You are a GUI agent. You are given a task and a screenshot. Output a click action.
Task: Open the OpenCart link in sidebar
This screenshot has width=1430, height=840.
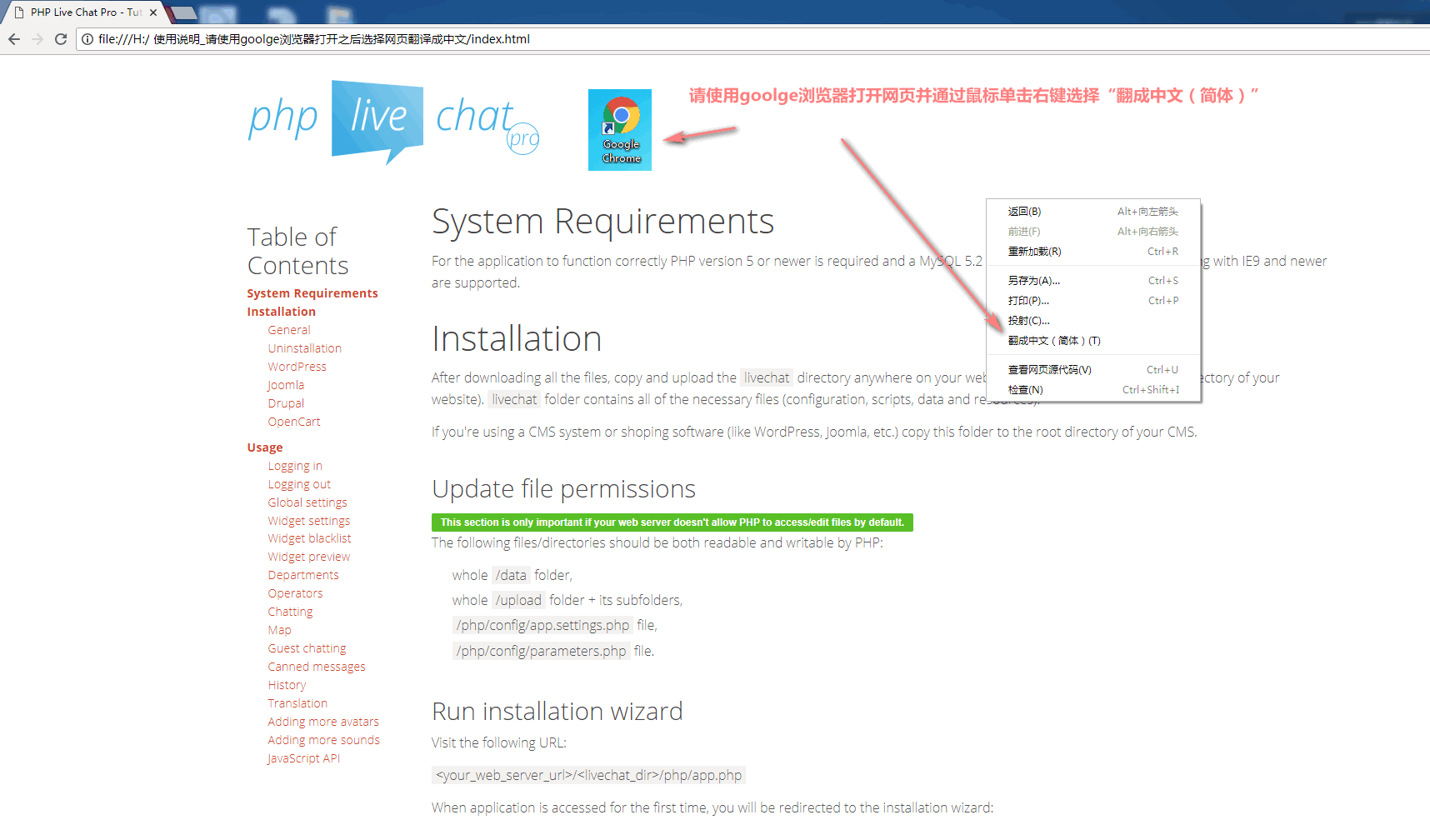[x=294, y=422]
